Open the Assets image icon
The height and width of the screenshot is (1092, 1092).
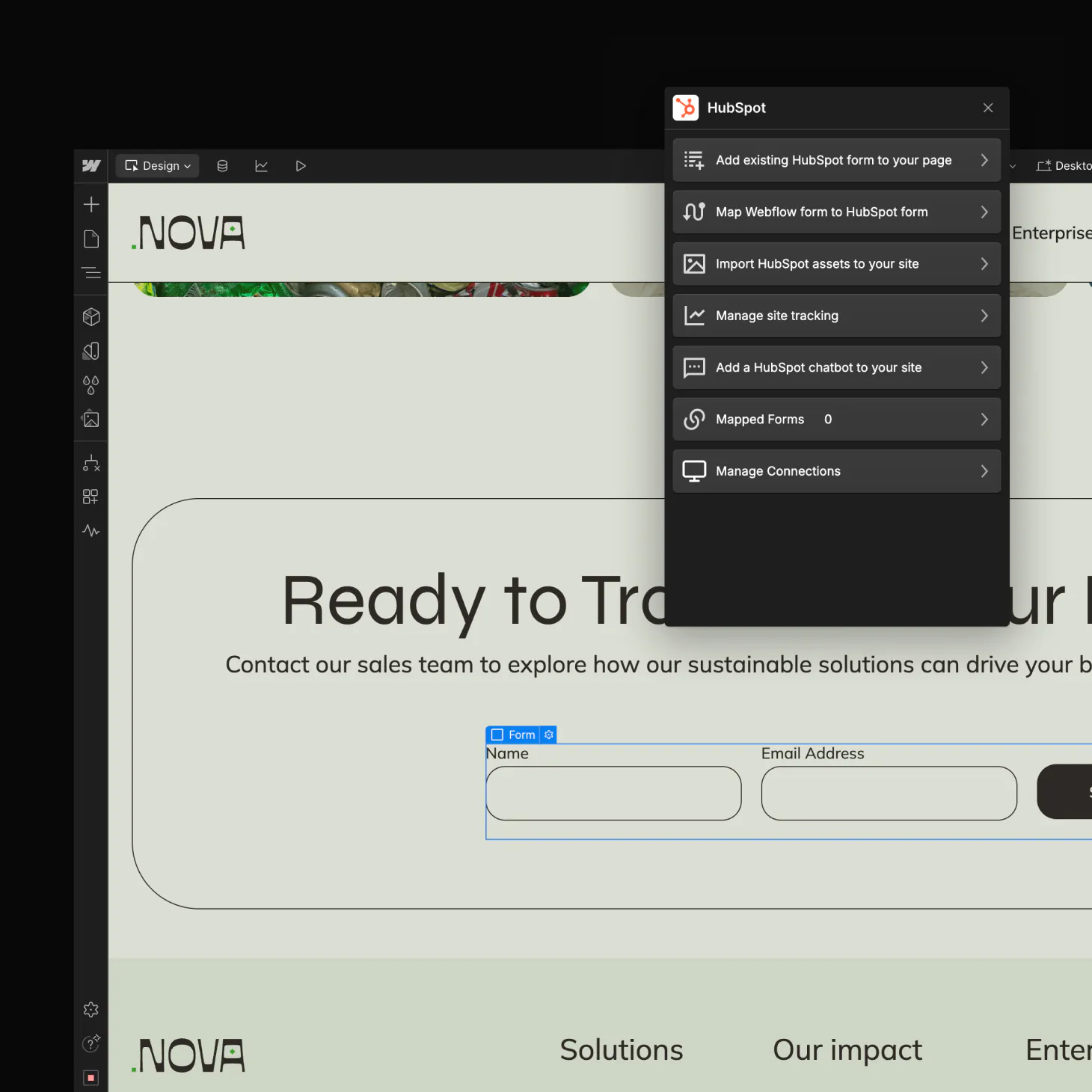tap(91, 419)
